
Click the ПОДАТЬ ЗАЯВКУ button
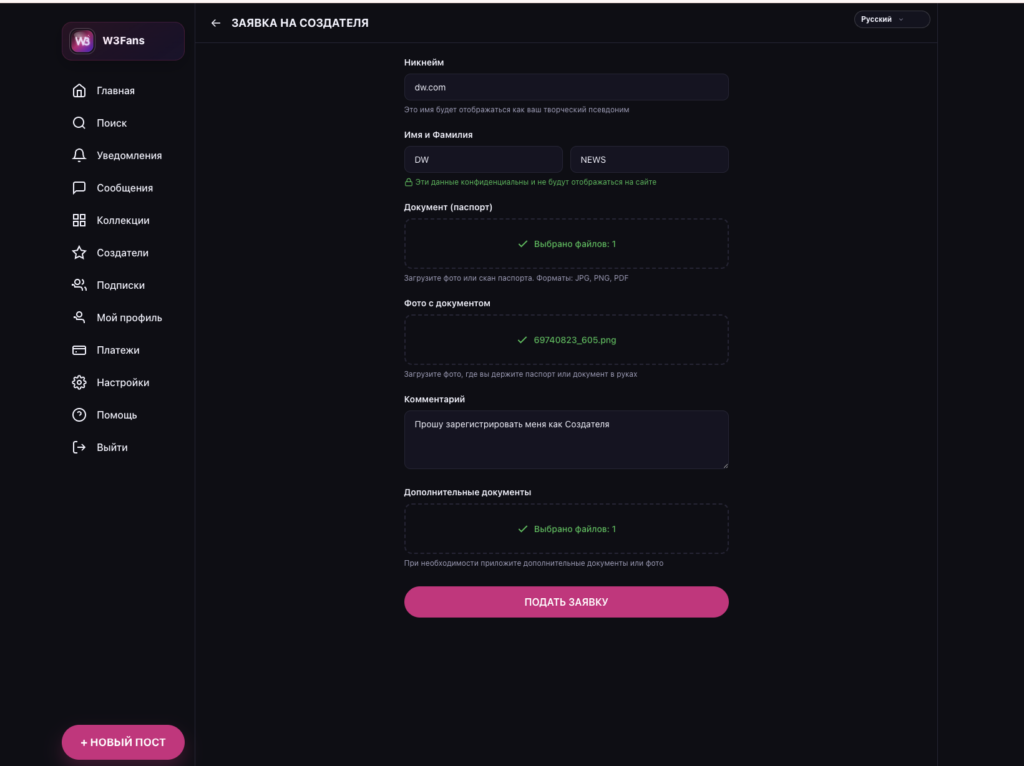tap(566, 601)
